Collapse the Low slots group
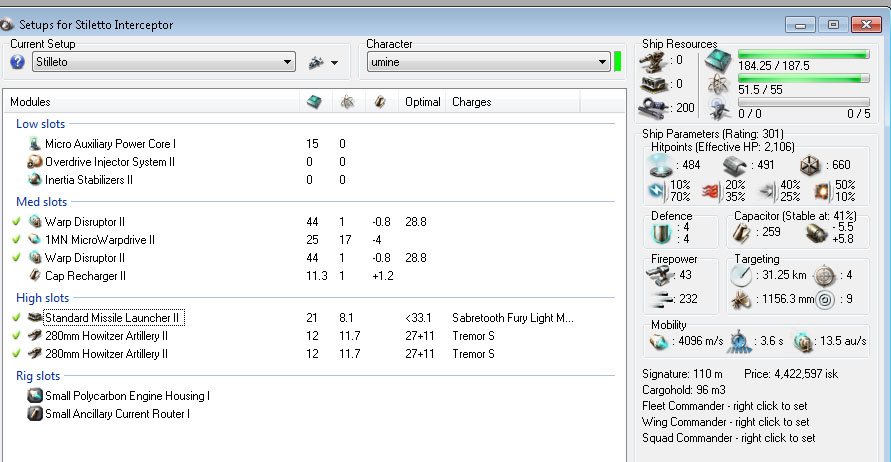The width and height of the screenshot is (891, 462). point(40,124)
